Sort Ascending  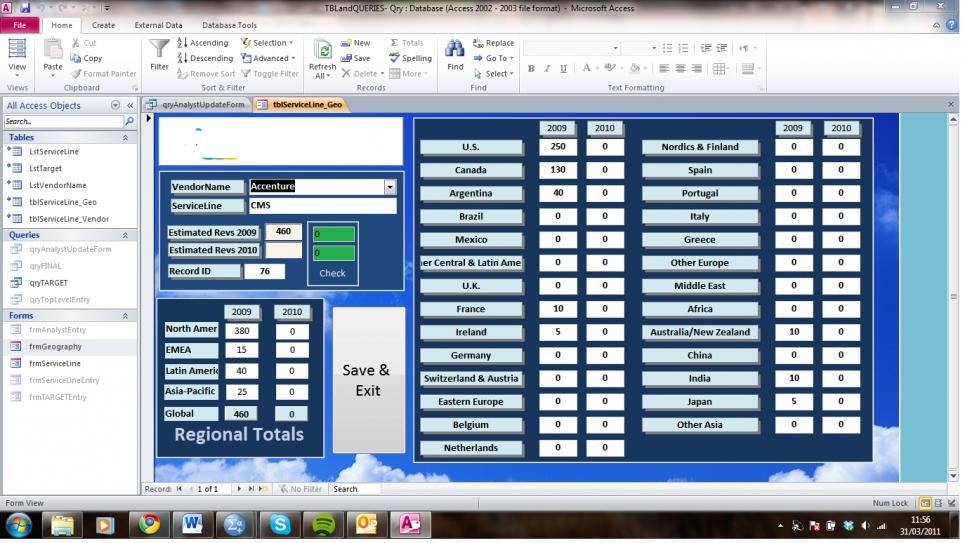[x=203, y=42]
